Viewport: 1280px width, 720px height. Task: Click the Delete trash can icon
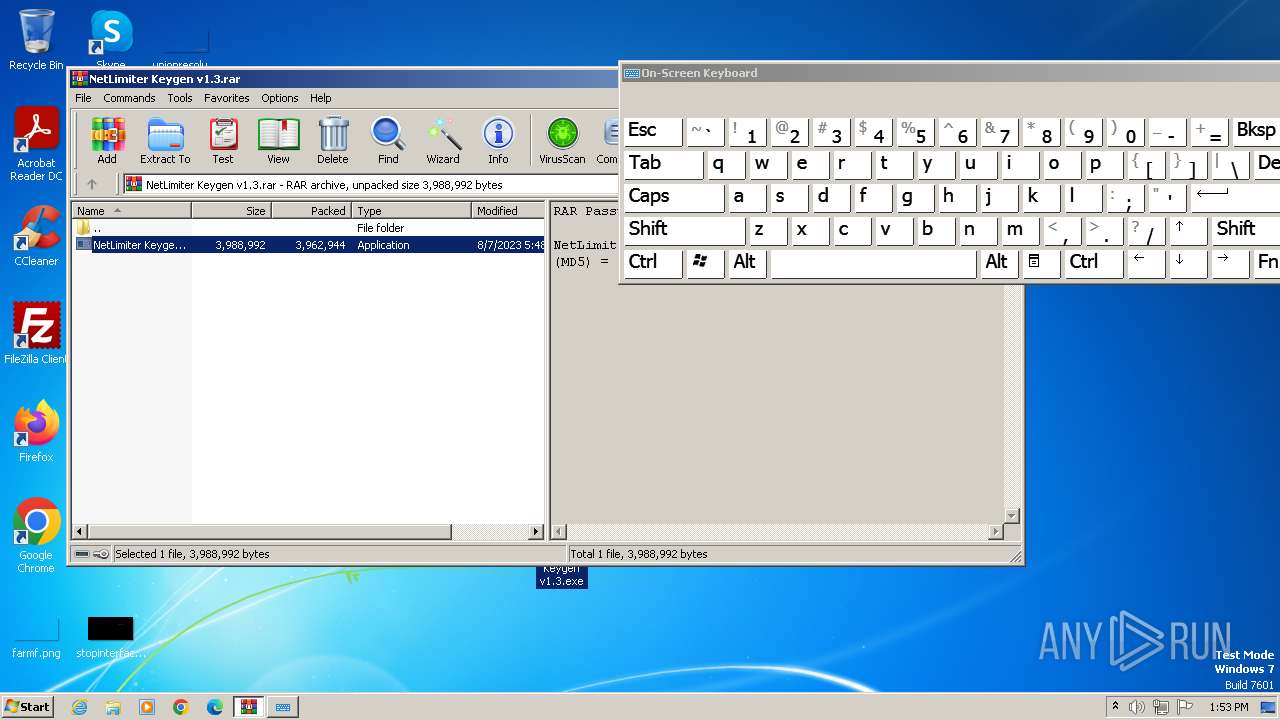coord(333,140)
